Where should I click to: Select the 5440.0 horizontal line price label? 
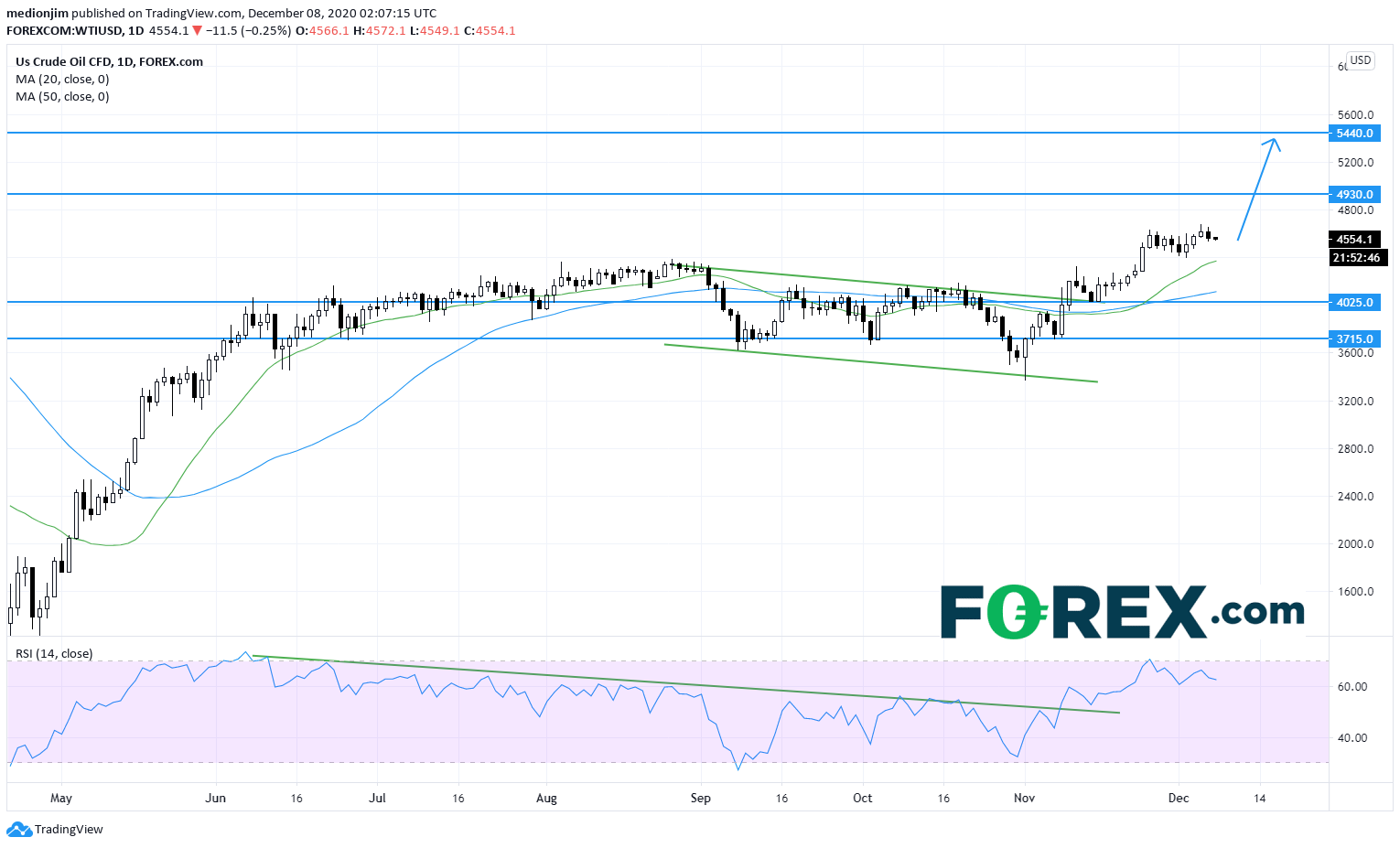point(1354,134)
